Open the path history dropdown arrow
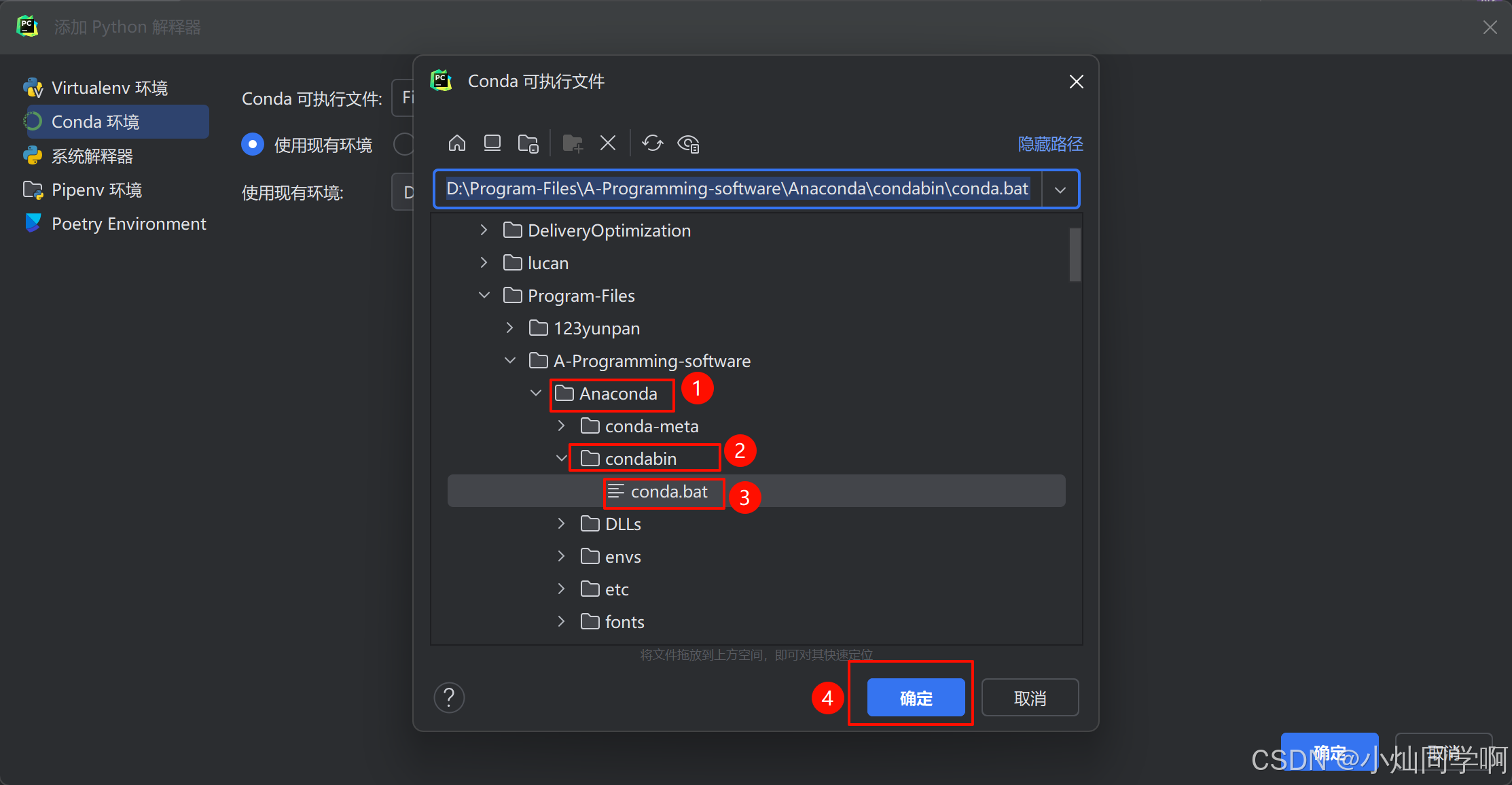 tap(1060, 189)
